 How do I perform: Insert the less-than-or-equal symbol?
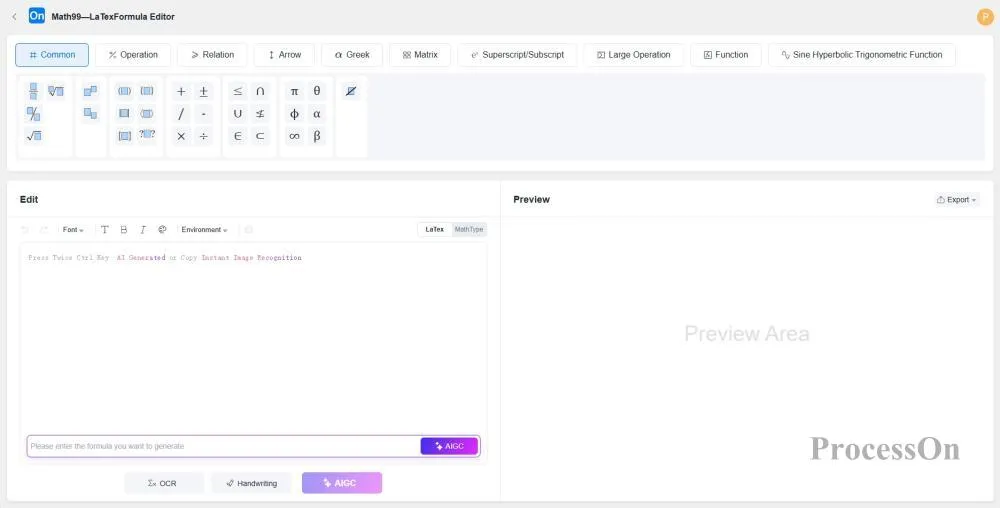[x=237, y=91]
